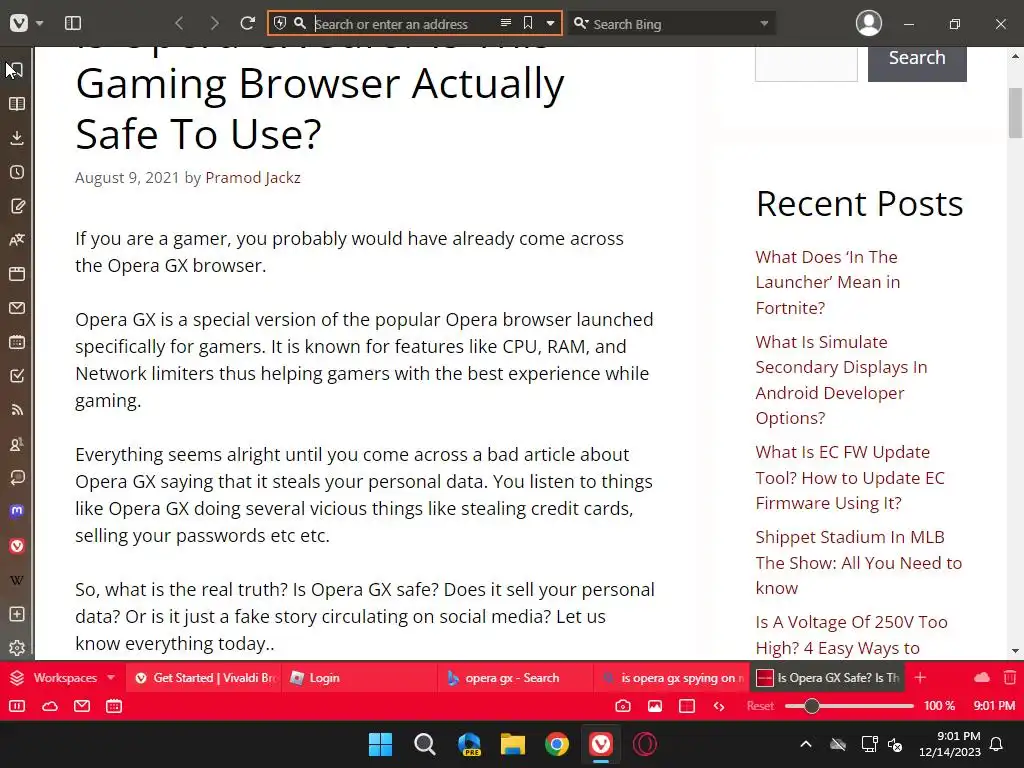Open the Mail panel in sidebar
Screen dimensions: 1024x768
[x=17, y=308]
